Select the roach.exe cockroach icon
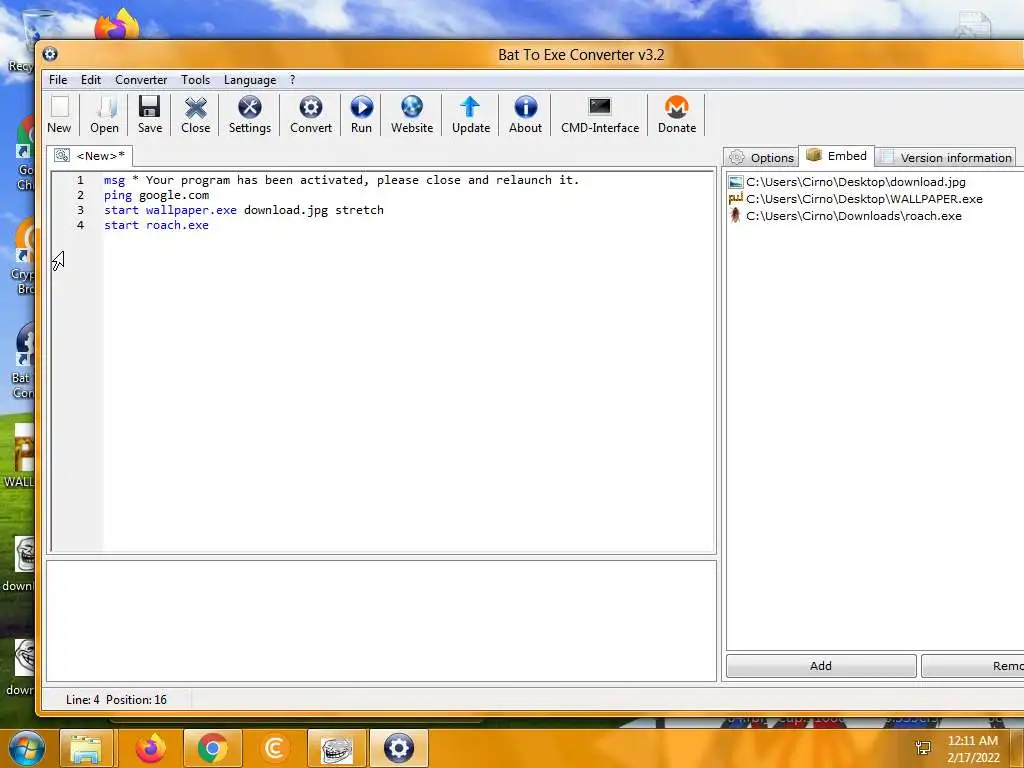Viewport: 1024px width, 768px height. pyautogui.click(x=736, y=216)
